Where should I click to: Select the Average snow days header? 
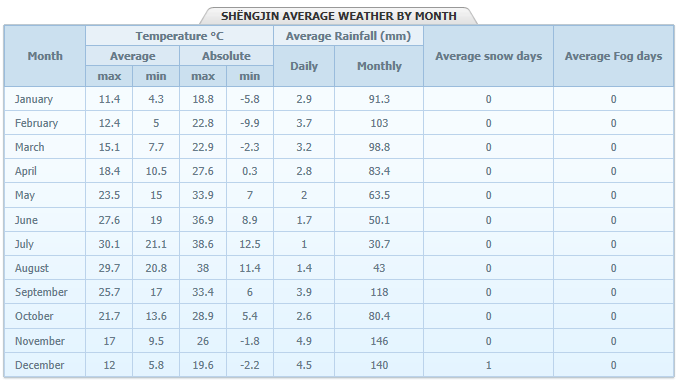point(488,56)
